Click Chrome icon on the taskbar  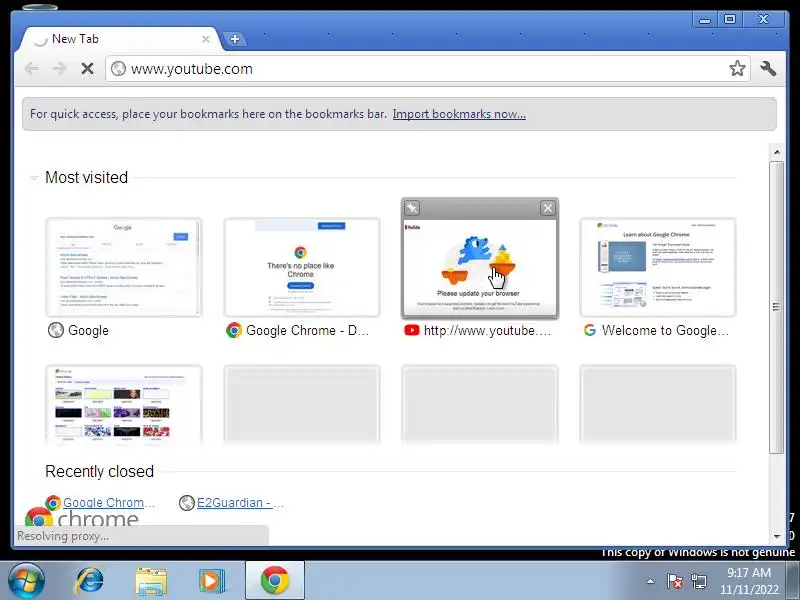click(x=274, y=581)
